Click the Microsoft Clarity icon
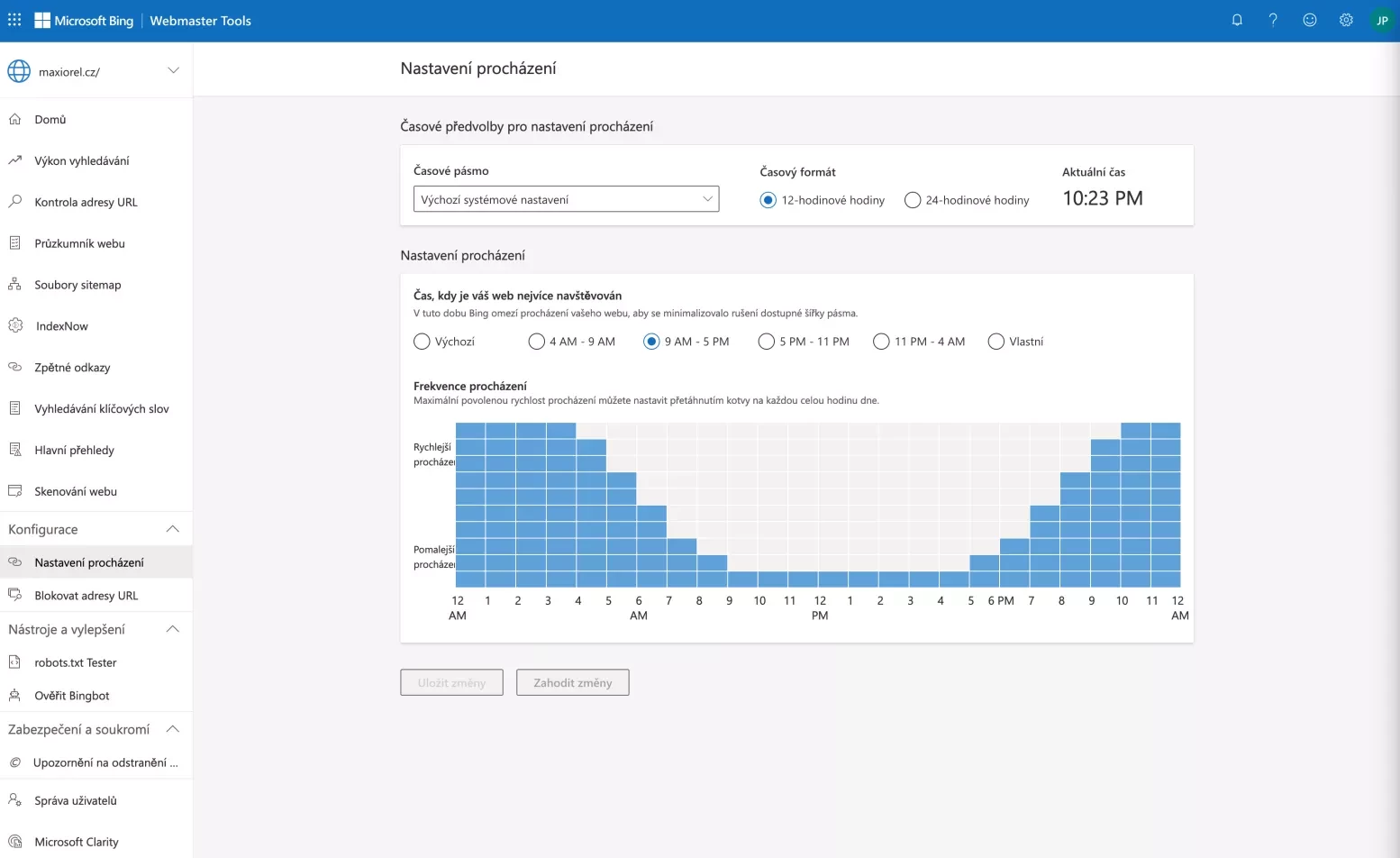This screenshot has width=1400, height=858. 15,842
